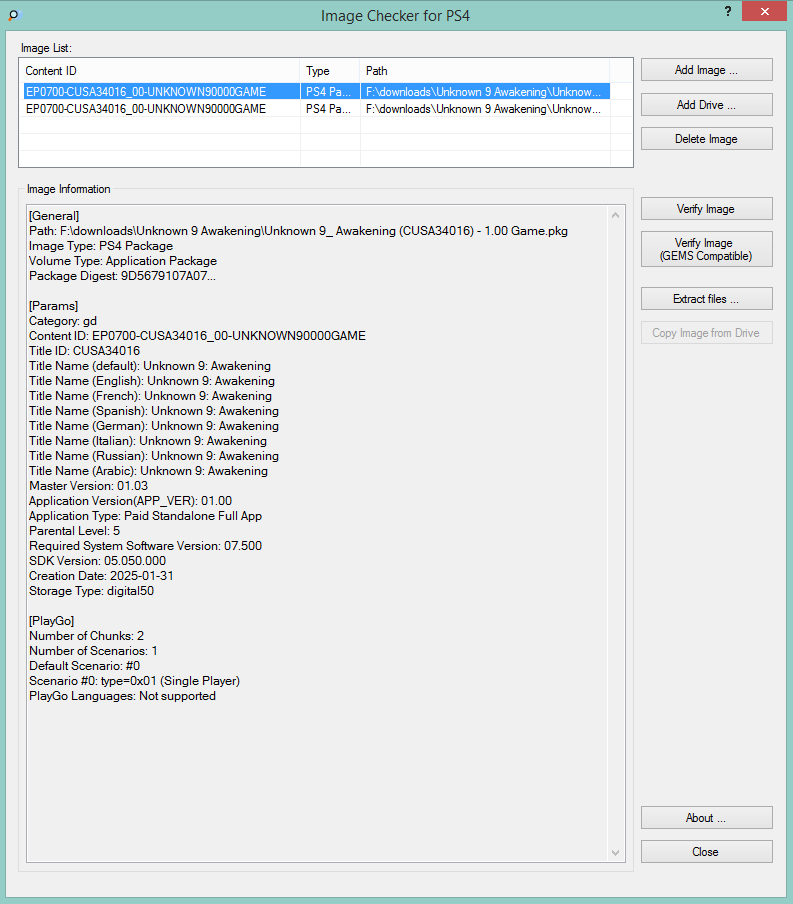
Task: Click the Content ID line in Params
Action: coord(197,336)
